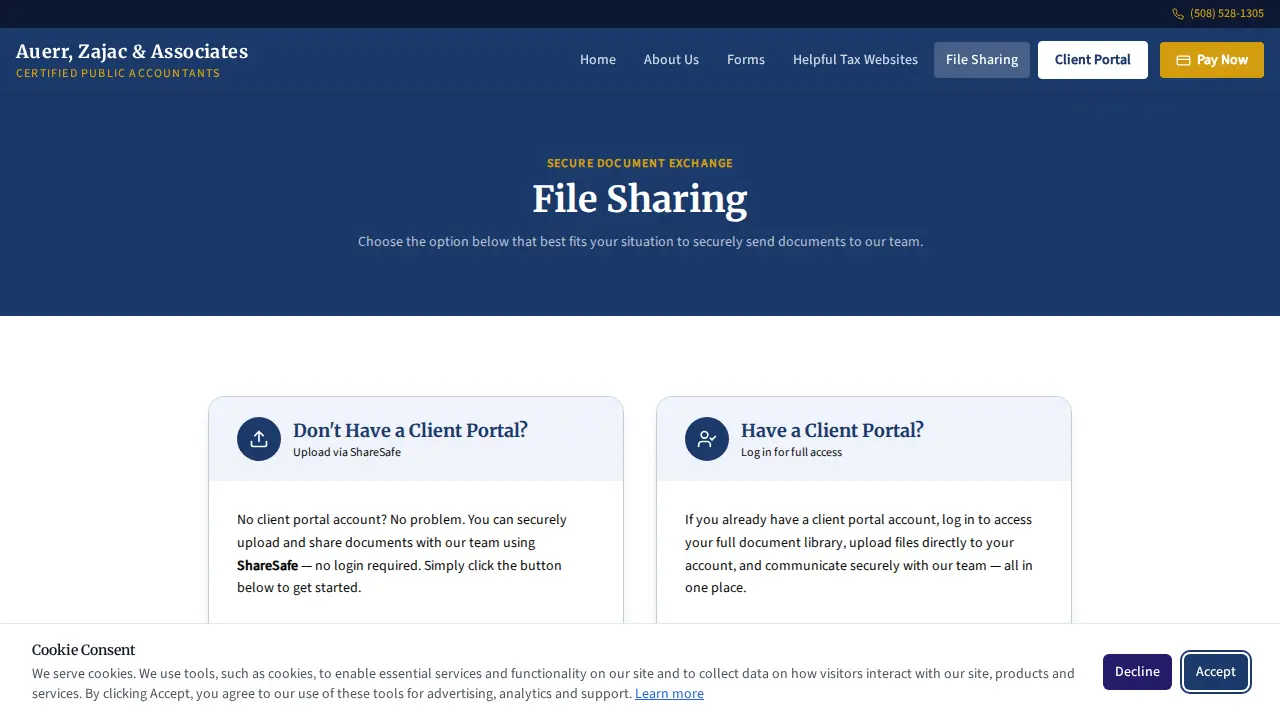Click the upload icon beside Don't Have a Client Portal
Screen dimensions: 1280x720
point(259,439)
